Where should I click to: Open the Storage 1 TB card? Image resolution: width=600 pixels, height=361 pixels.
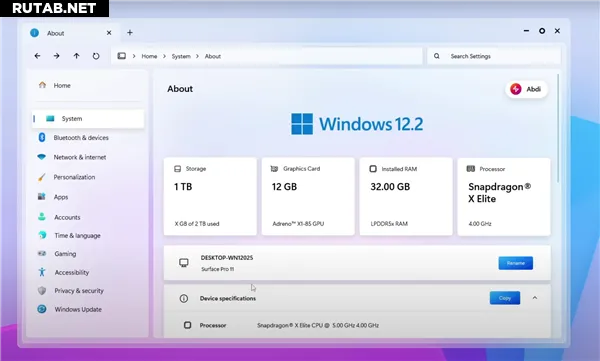(210, 196)
